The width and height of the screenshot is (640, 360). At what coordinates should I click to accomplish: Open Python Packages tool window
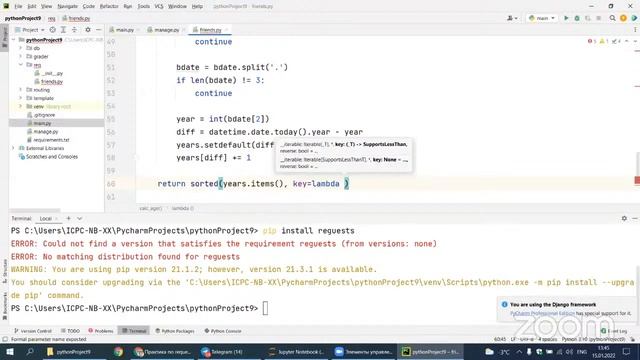tap(175, 331)
